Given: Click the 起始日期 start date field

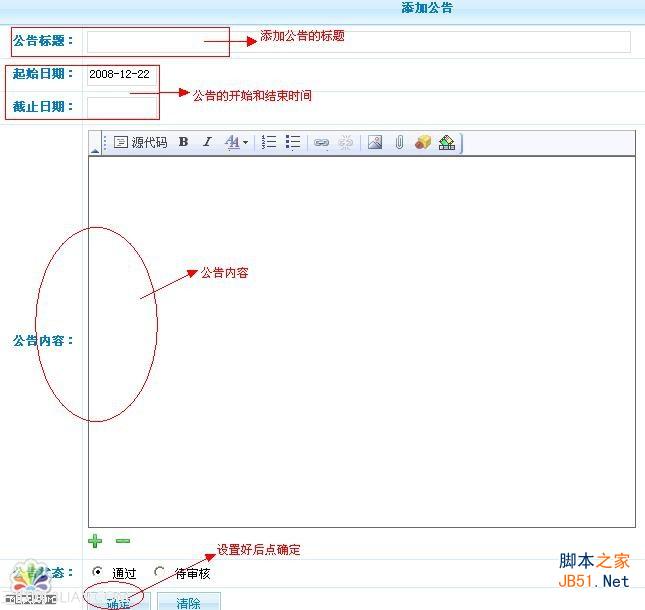Looking at the screenshot, I should pos(122,75).
